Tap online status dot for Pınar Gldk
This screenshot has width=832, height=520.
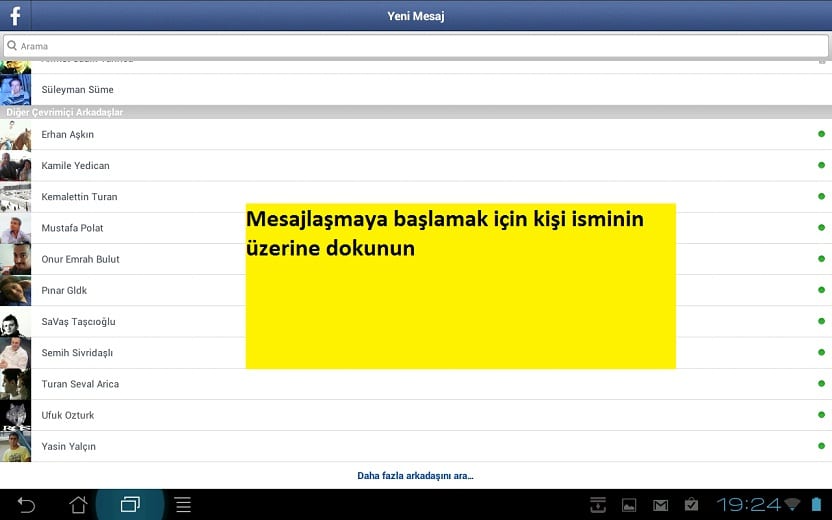[821, 290]
